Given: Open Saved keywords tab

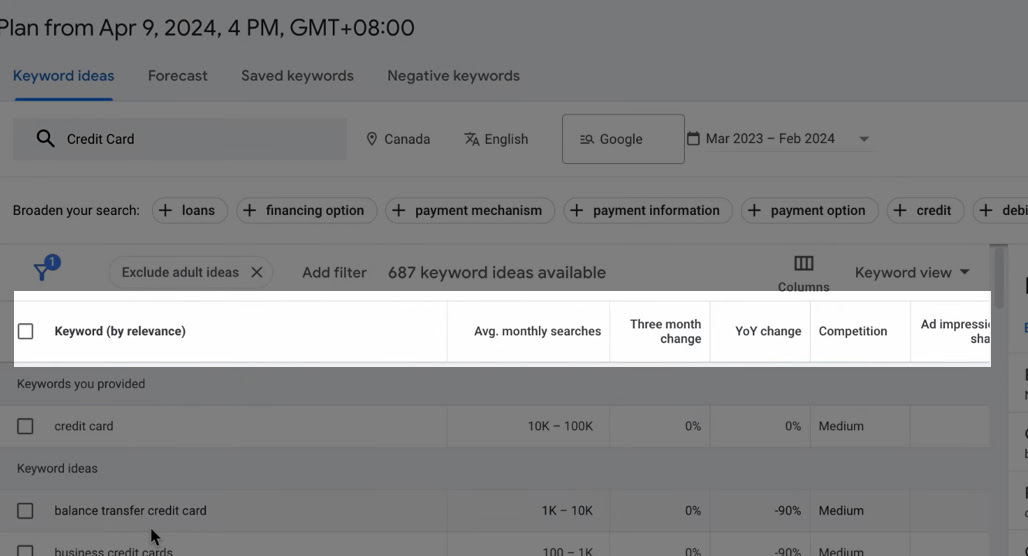Looking at the screenshot, I should [x=297, y=76].
